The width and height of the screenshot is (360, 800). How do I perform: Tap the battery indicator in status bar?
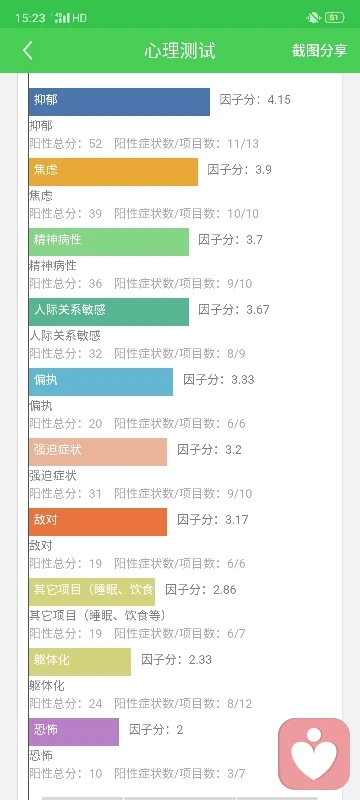[335, 18]
